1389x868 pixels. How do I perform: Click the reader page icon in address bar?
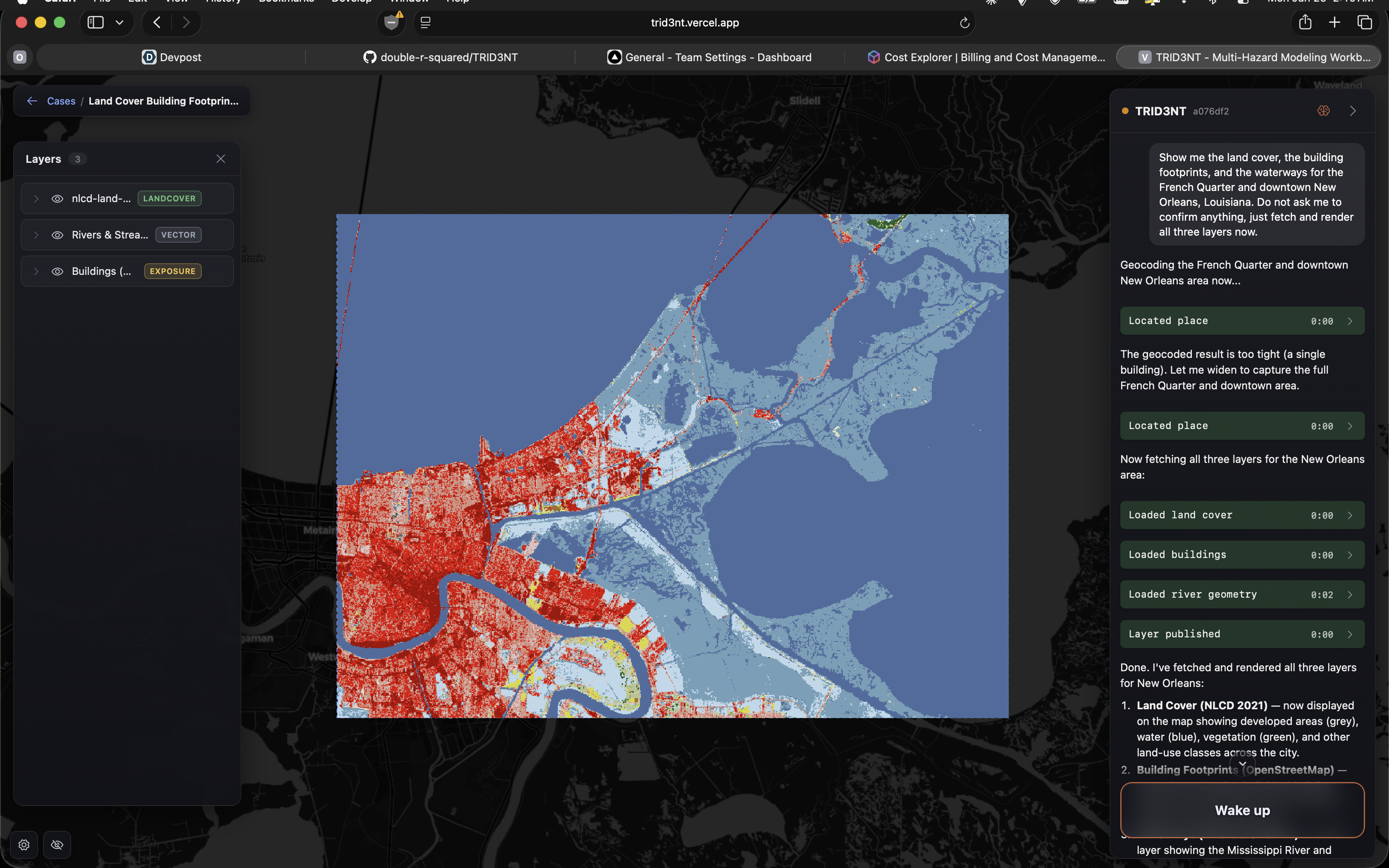[x=425, y=22]
